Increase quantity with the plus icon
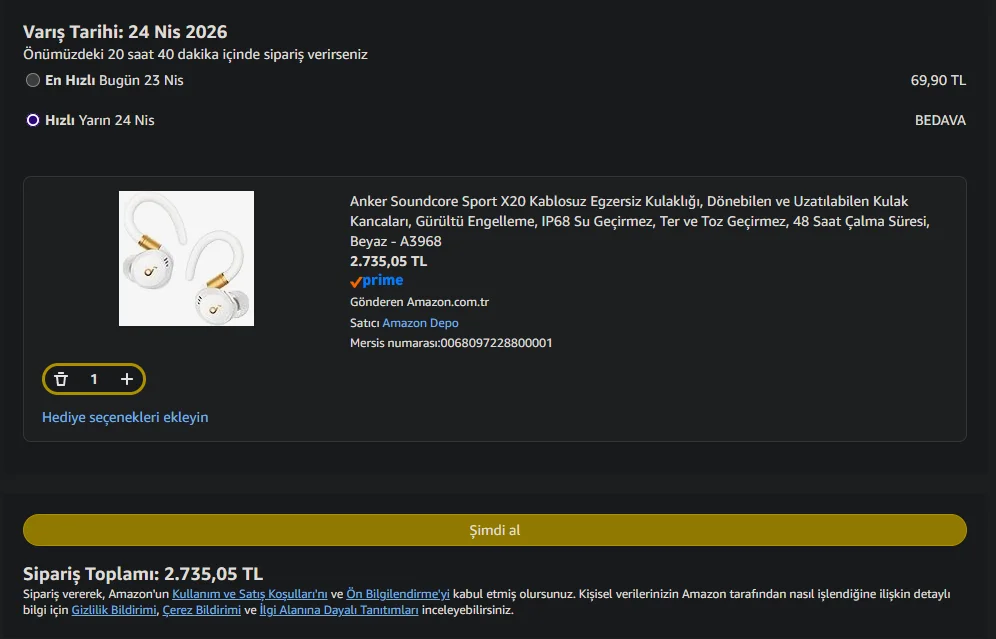This screenshot has height=639, width=996. click(x=127, y=379)
